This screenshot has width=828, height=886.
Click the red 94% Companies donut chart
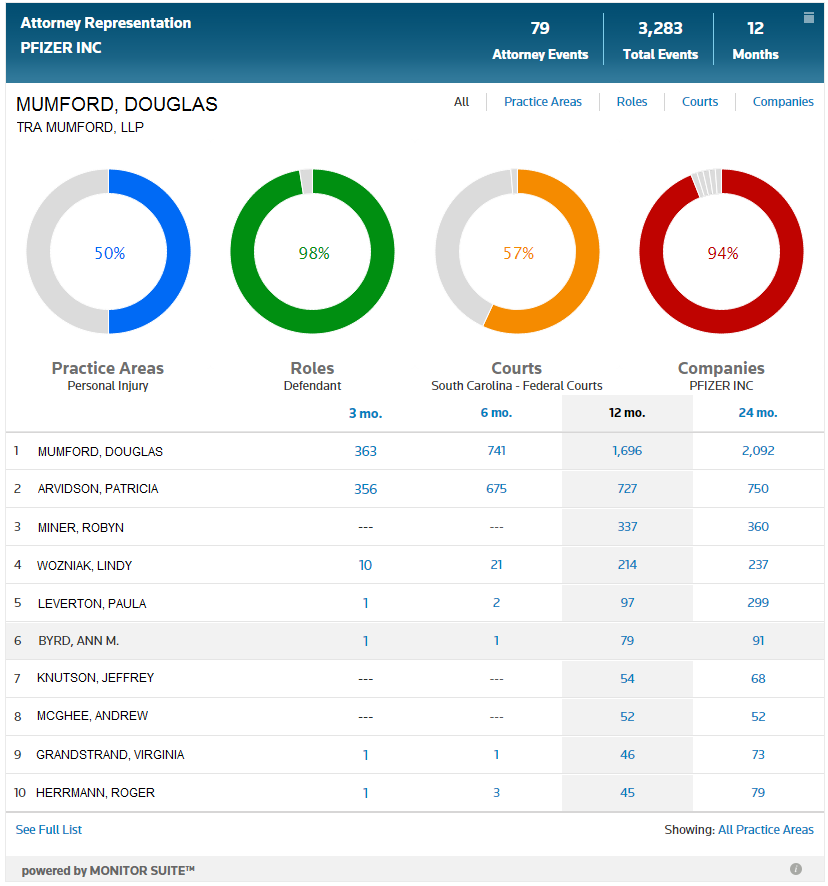721,251
